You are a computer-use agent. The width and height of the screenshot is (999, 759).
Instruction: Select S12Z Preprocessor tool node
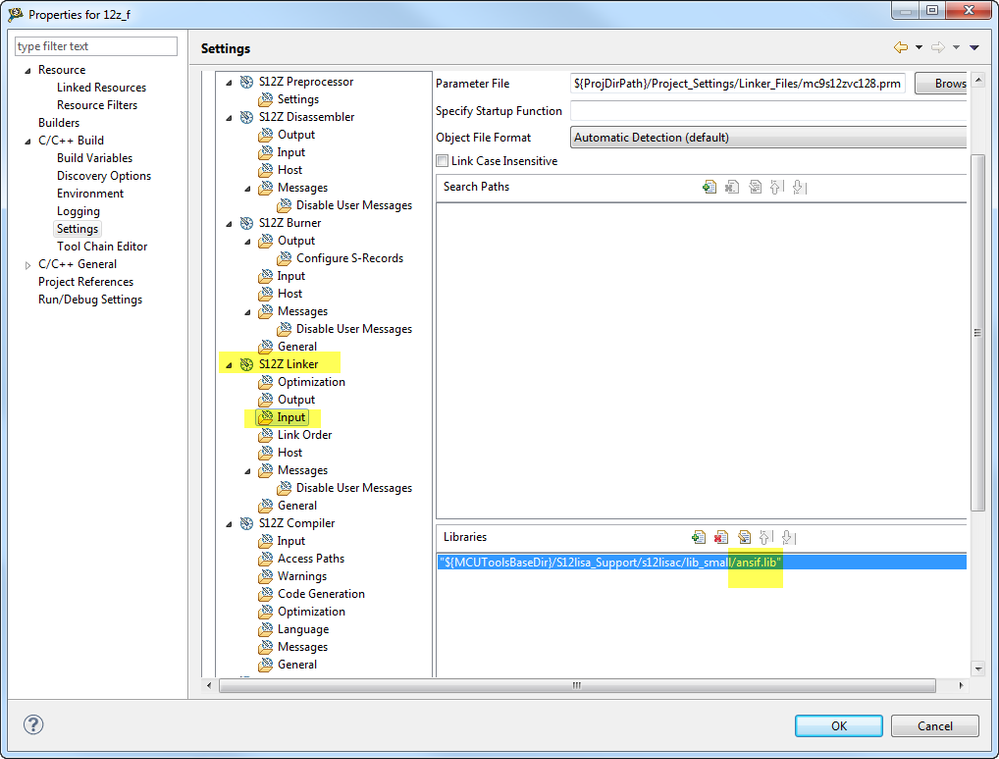coord(306,82)
